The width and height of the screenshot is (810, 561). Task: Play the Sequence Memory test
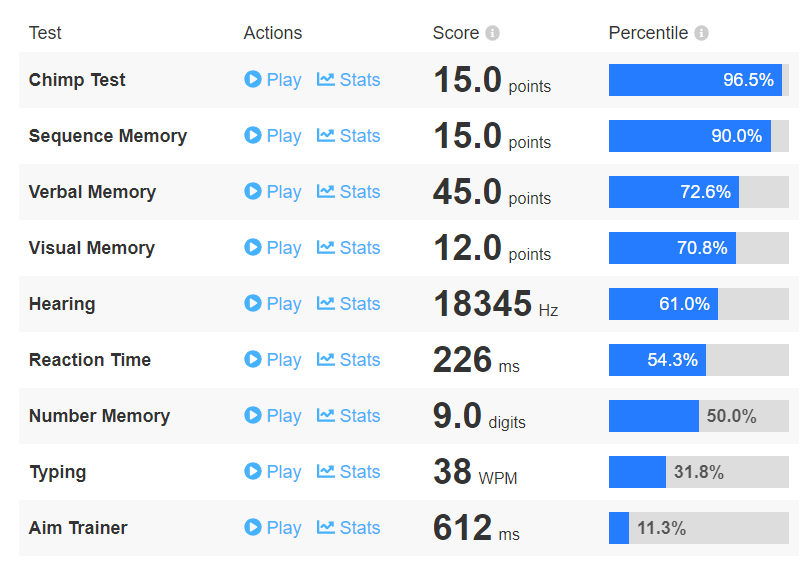coord(273,136)
